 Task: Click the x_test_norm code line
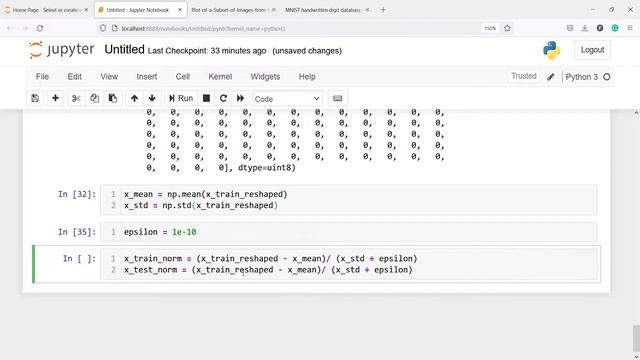268,270
